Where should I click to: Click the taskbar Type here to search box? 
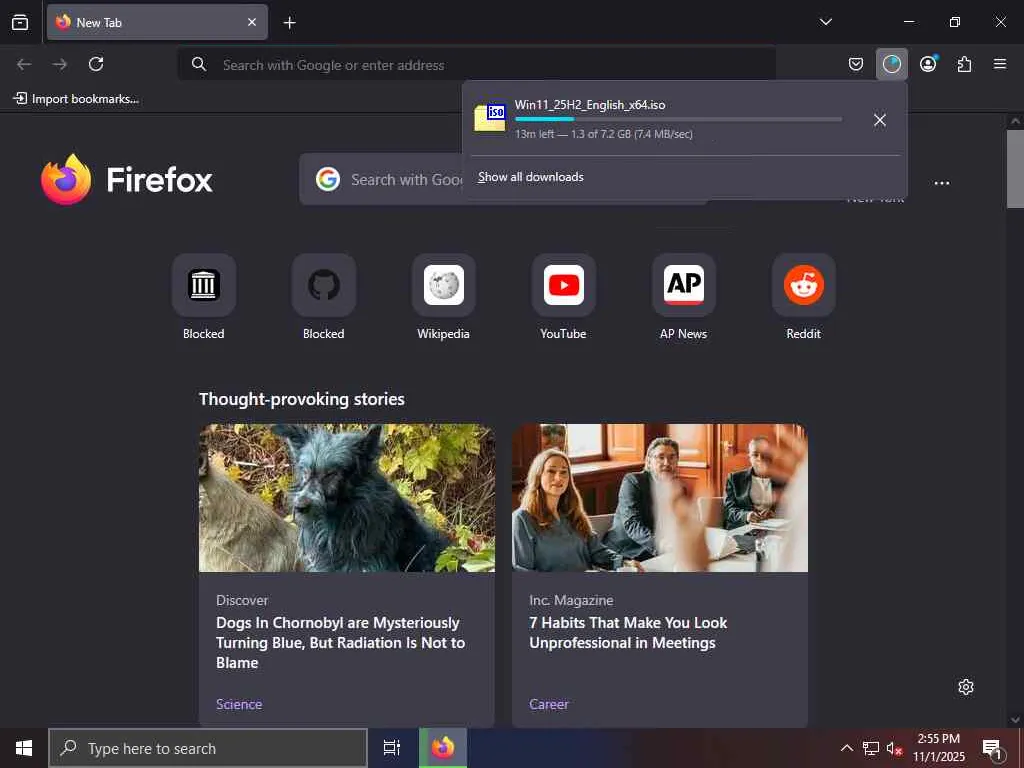[208, 748]
